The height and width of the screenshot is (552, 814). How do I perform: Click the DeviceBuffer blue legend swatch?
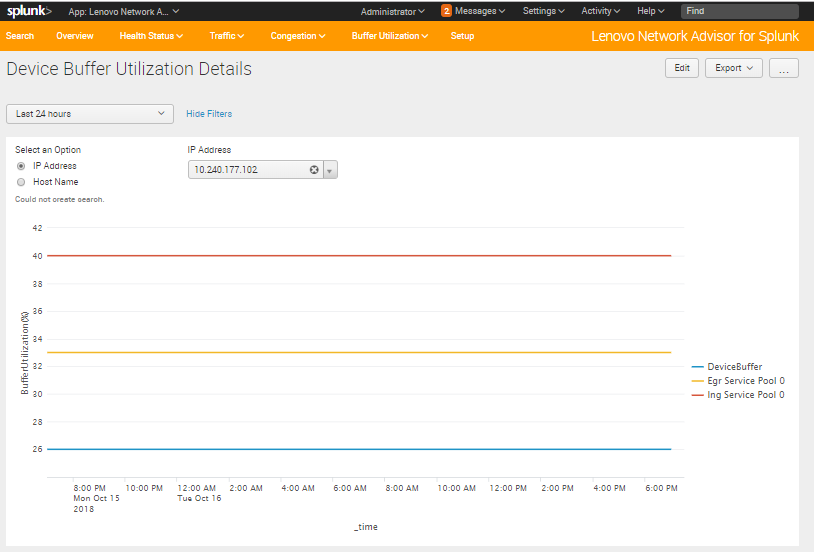pos(698,367)
